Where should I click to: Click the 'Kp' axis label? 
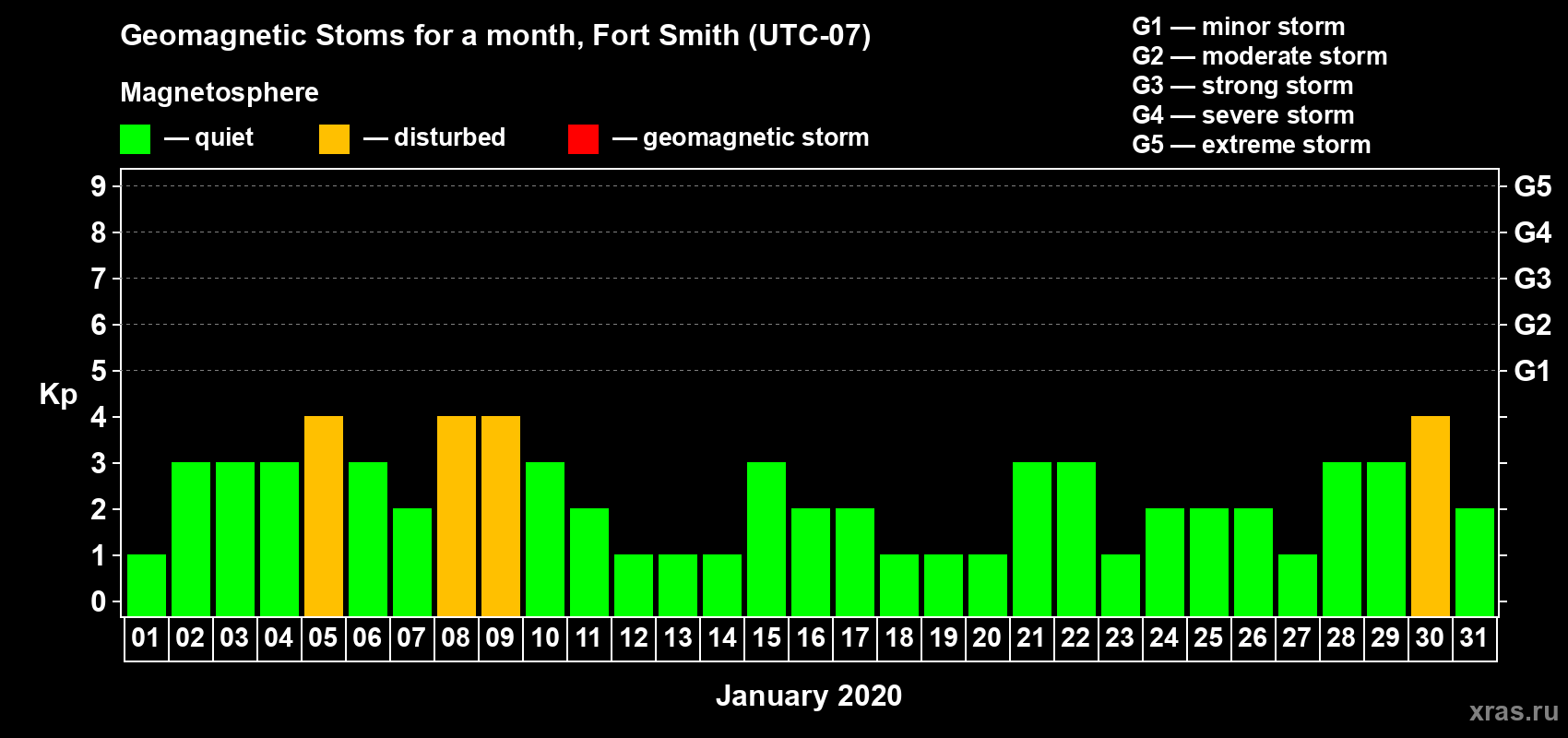pyautogui.click(x=58, y=395)
